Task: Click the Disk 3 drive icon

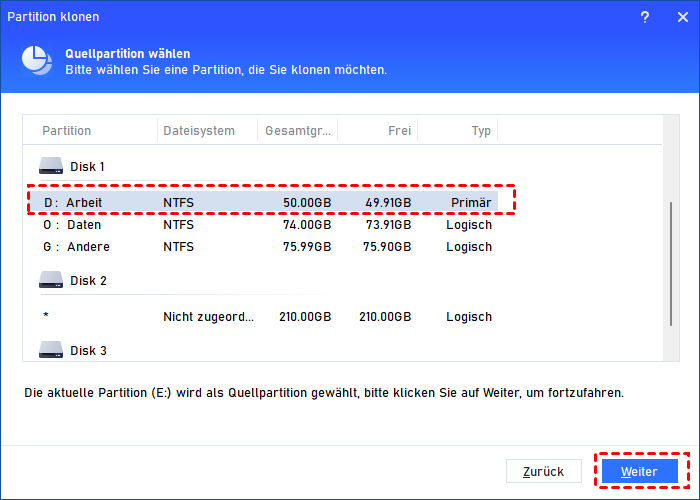Action: coord(51,350)
